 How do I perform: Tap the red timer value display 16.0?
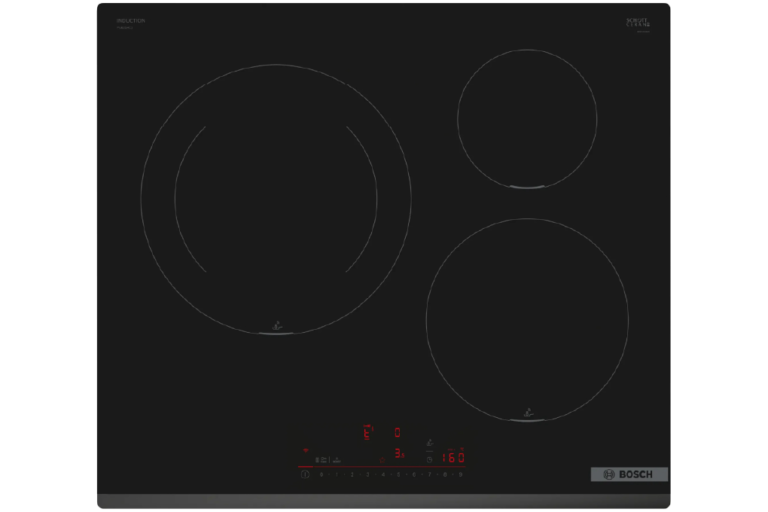click(454, 457)
